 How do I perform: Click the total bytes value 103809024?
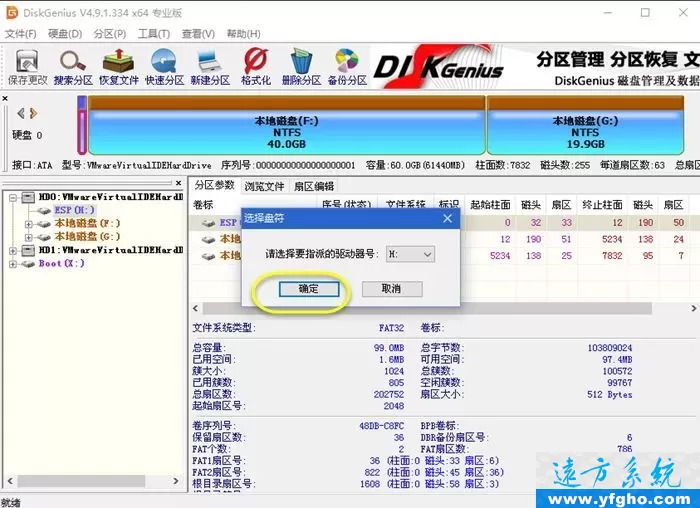tap(610, 348)
